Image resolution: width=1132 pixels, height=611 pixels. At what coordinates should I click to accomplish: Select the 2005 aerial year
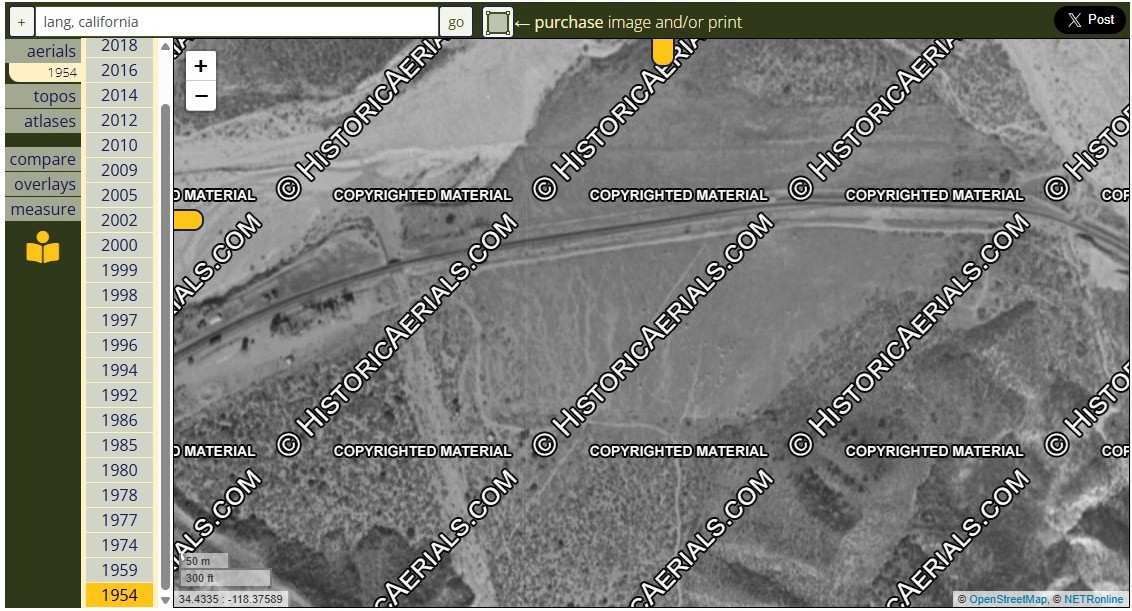[x=119, y=195]
